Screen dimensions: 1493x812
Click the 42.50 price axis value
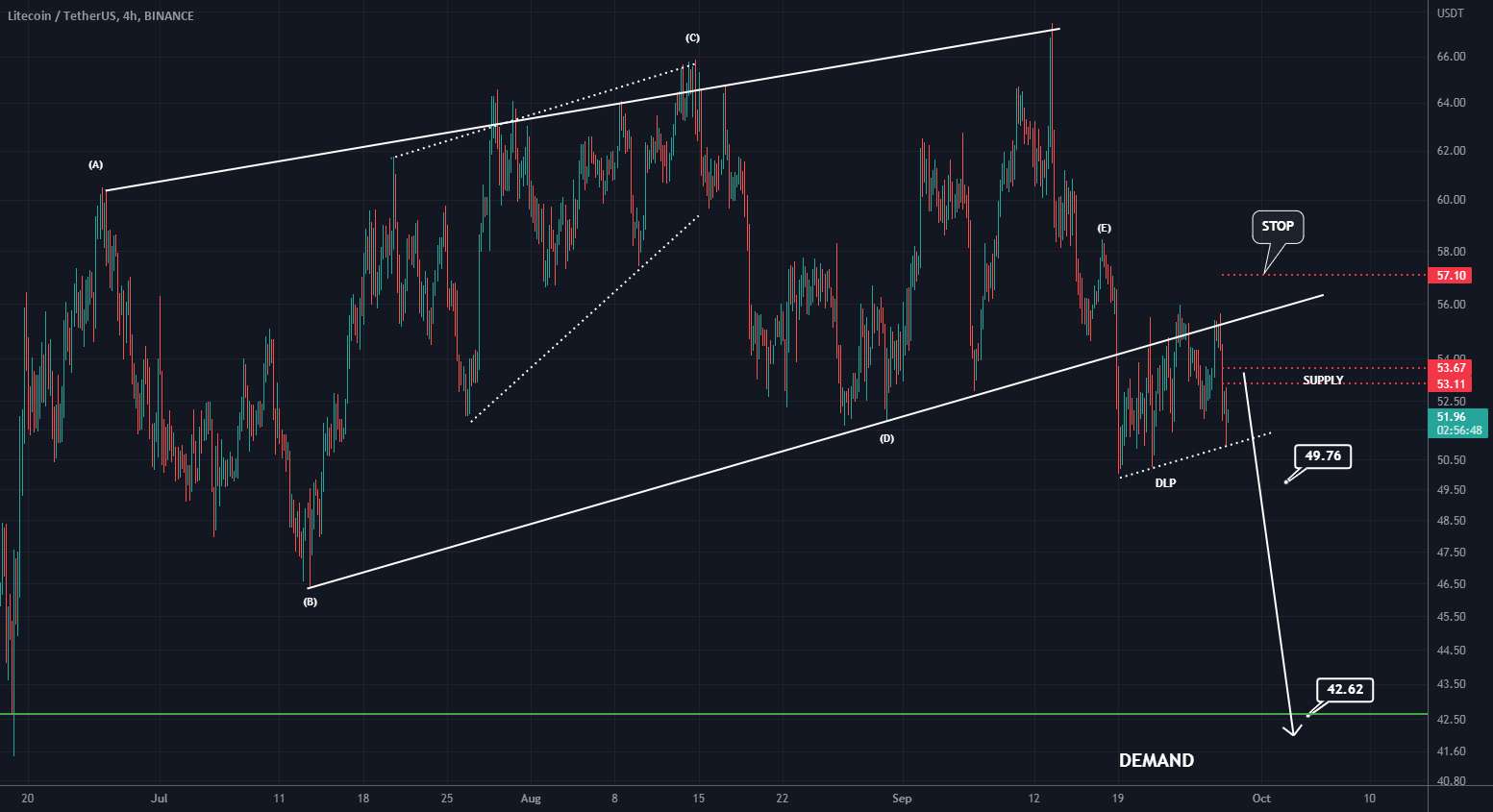coord(1452,720)
